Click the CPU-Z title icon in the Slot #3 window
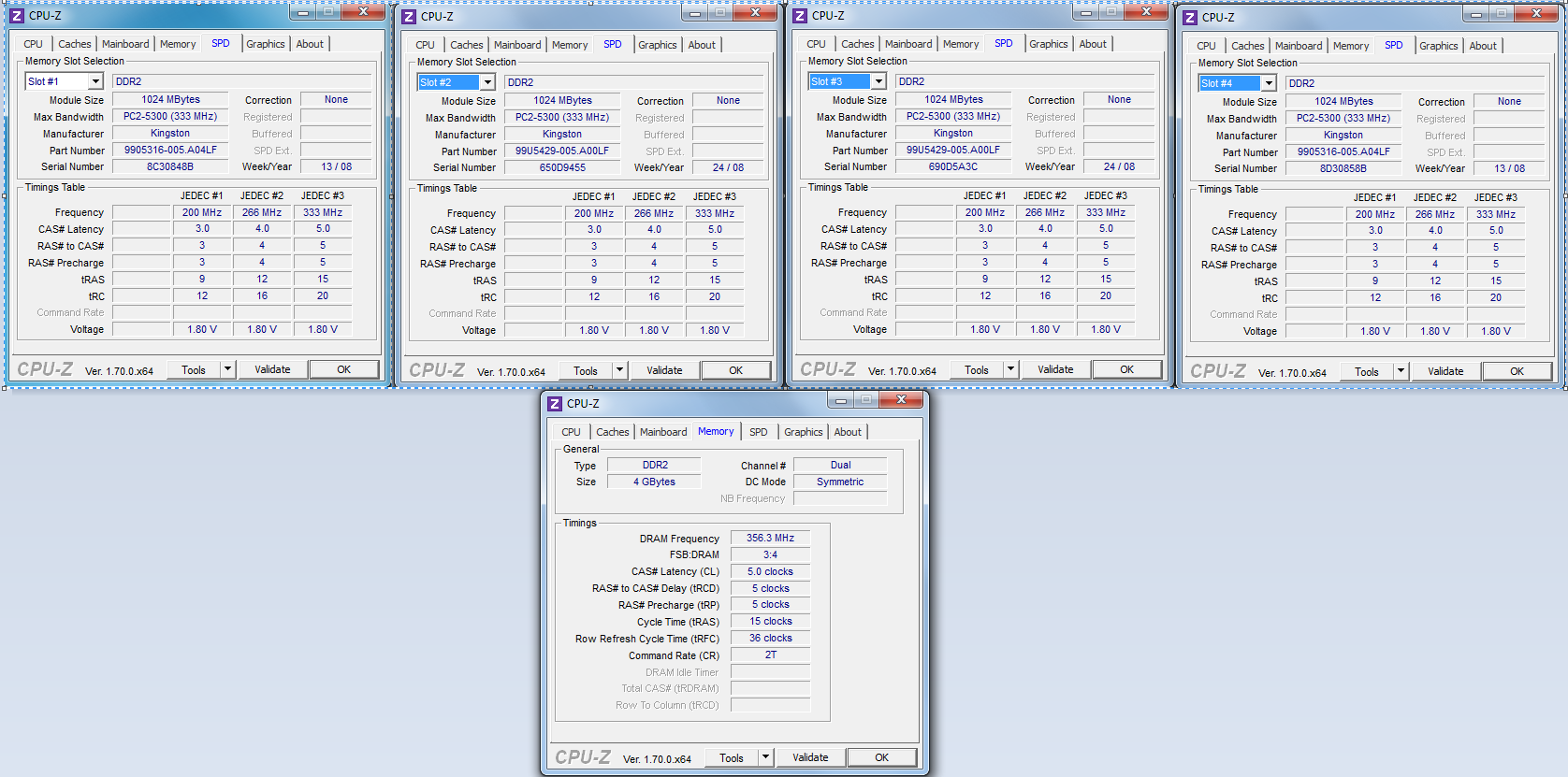The height and width of the screenshot is (777, 1568). click(x=800, y=16)
